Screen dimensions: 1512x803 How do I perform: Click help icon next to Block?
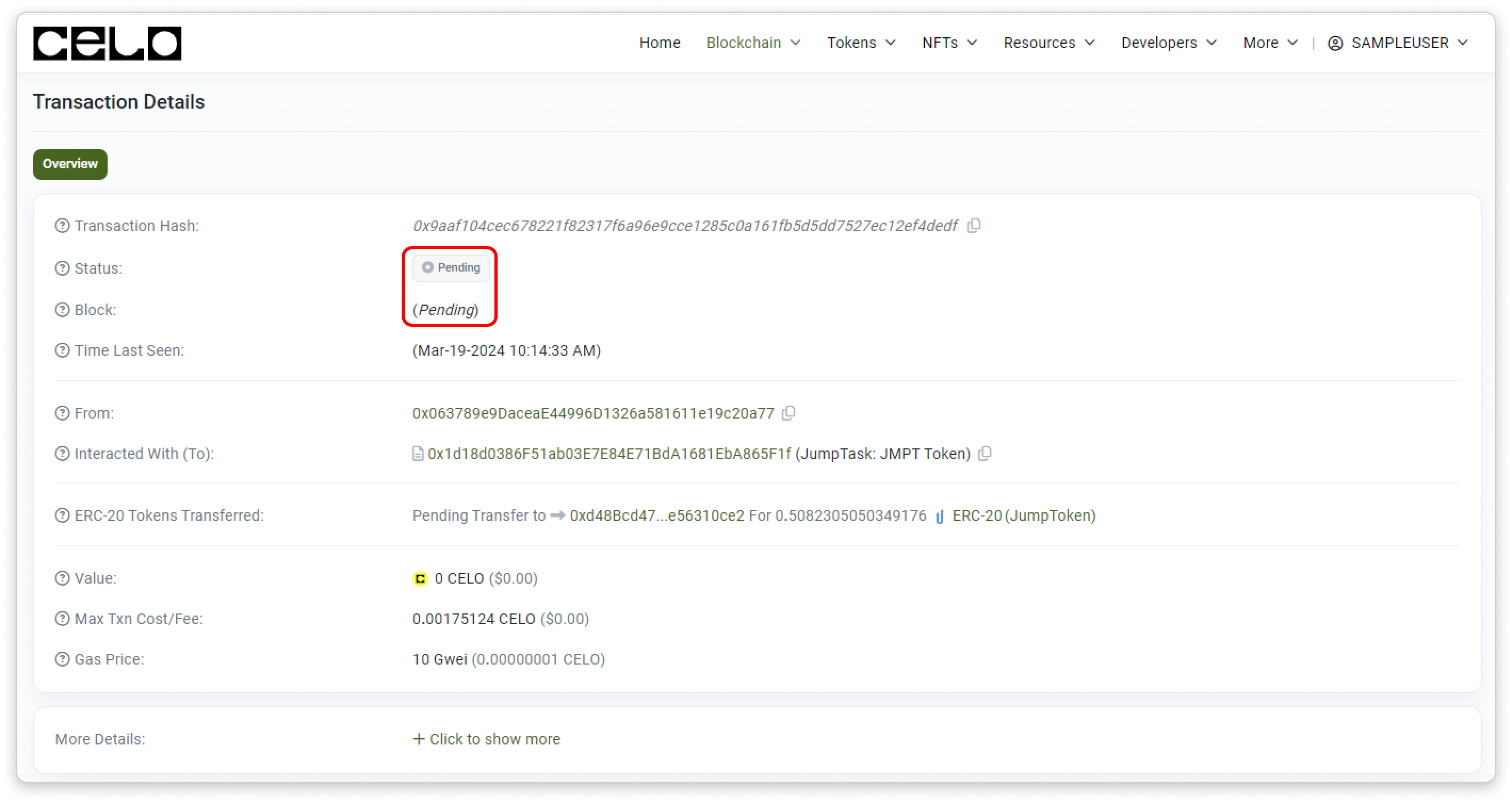tap(62, 310)
